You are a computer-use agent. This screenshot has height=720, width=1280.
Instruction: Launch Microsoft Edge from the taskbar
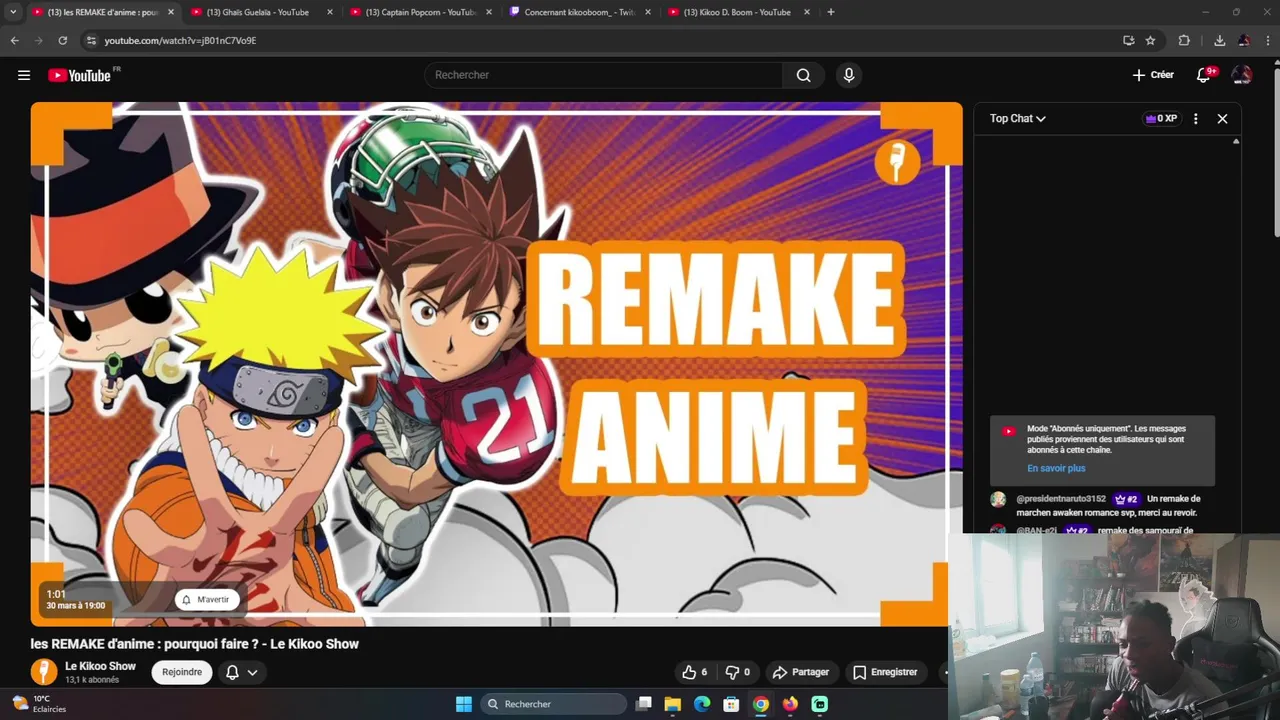point(702,704)
